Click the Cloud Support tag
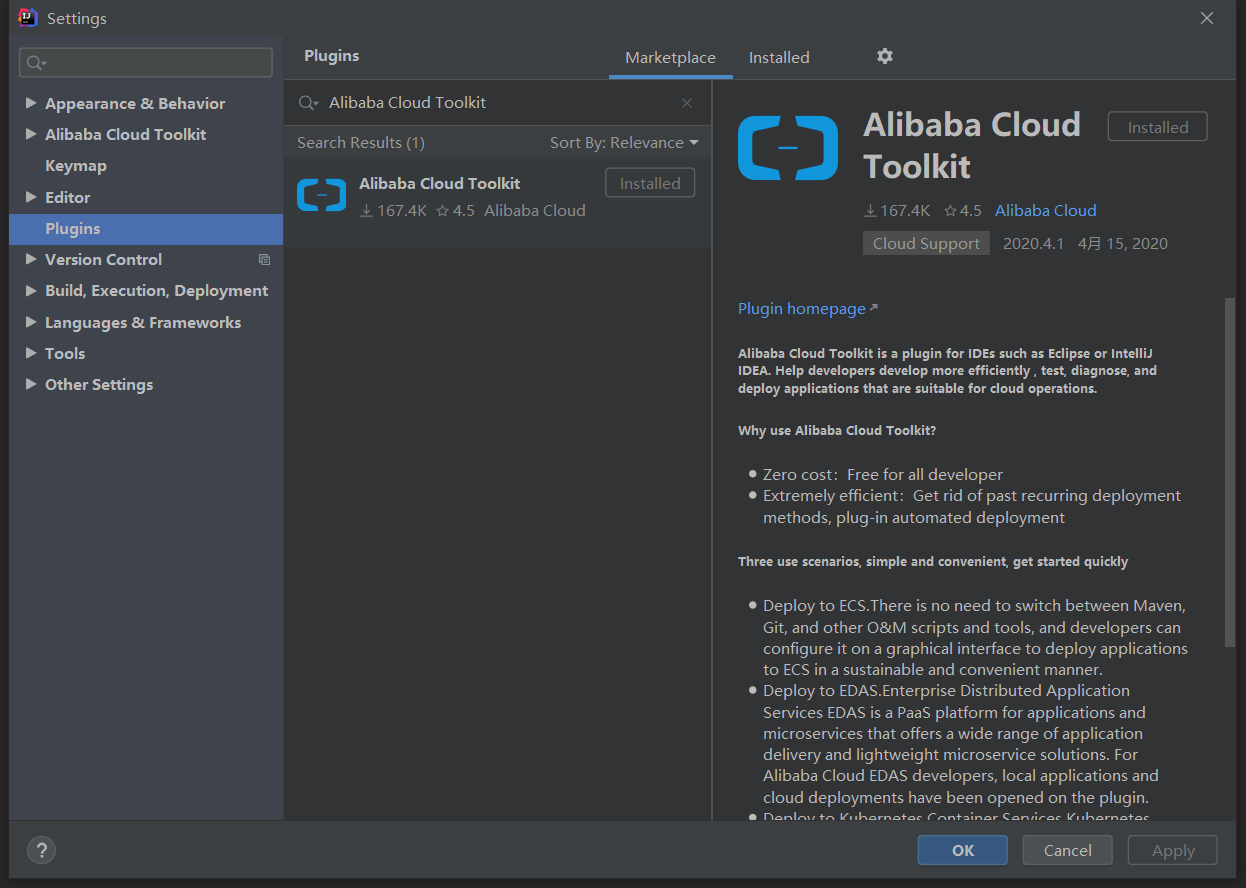Image resolution: width=1246 pixels, height=888 pixels. [x=926, y=244]
